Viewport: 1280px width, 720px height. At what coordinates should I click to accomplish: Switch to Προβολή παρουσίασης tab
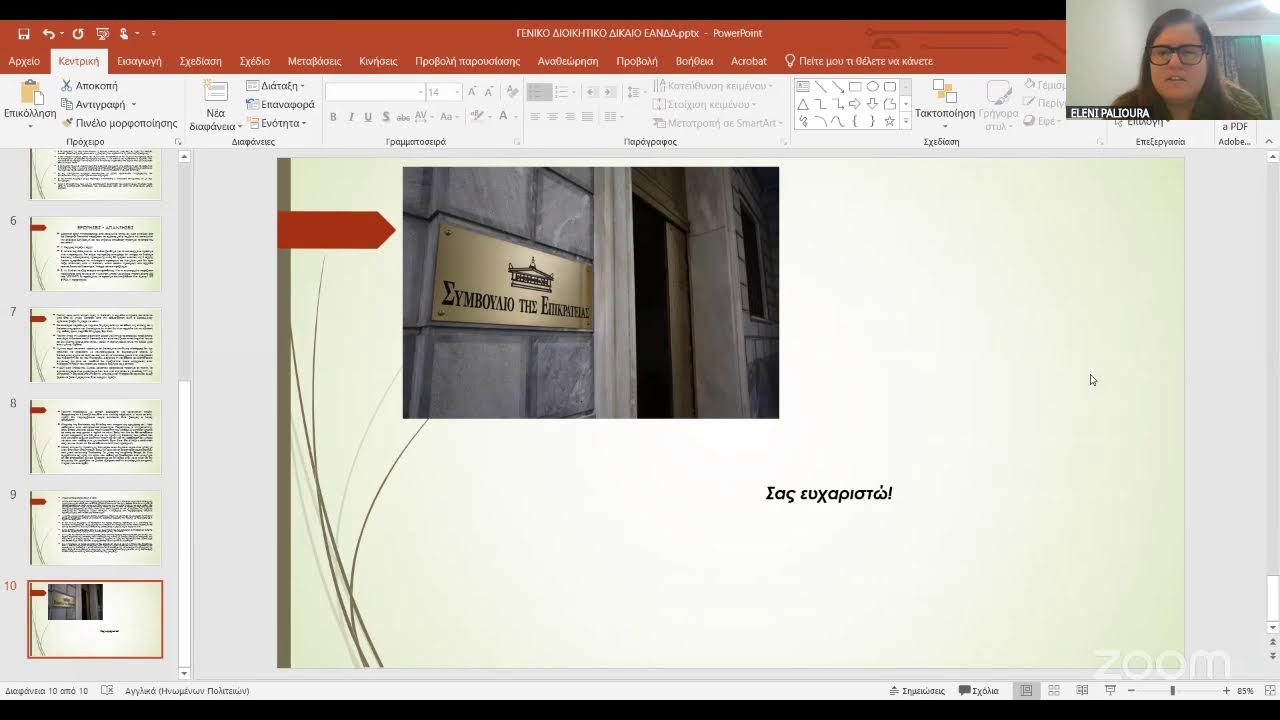pos(467,61)
